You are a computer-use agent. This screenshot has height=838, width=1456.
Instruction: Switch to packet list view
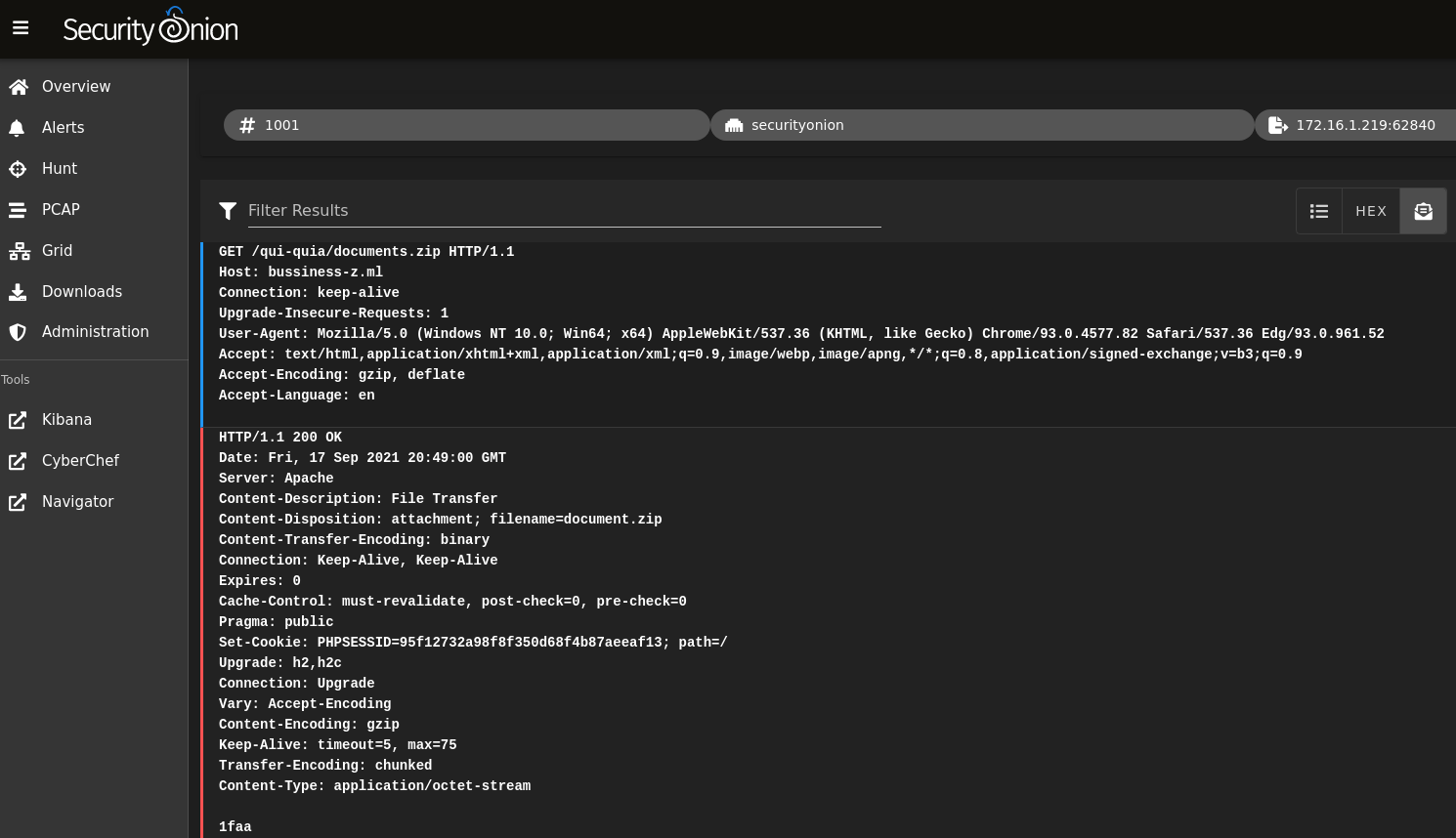1319,211
